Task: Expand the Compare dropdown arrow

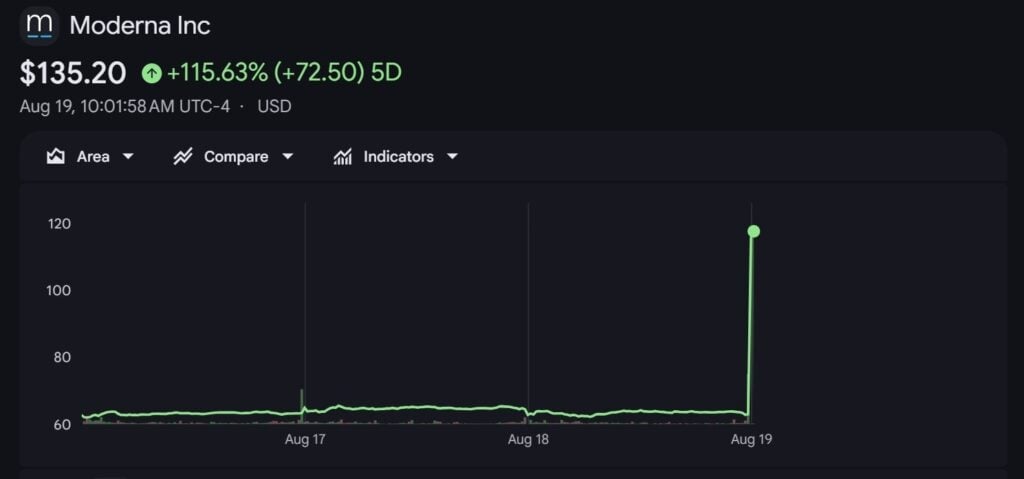Action: [287, 157]
